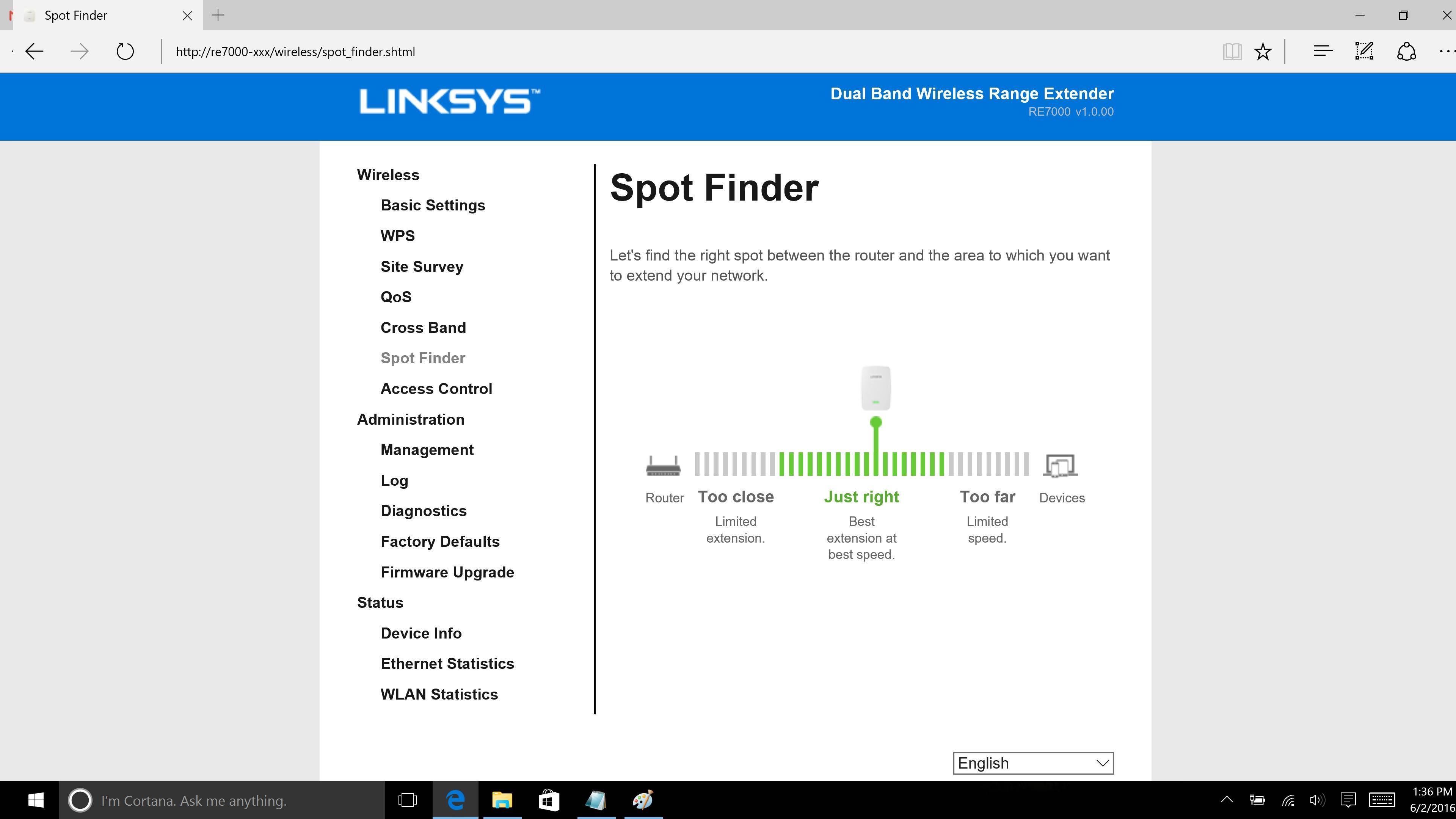The image size is (1456, 819).
Task: Open the Hub lines icon
Action: pos(1323,52)
